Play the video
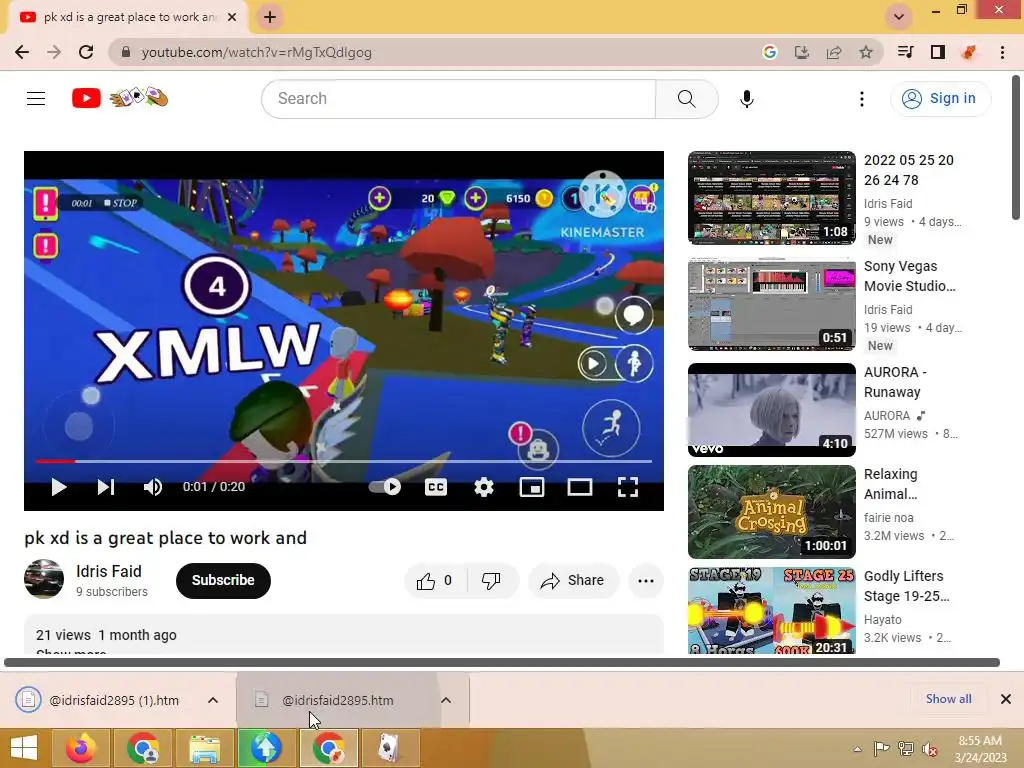Screen dimensions: 1024x768 coord(58,487)
